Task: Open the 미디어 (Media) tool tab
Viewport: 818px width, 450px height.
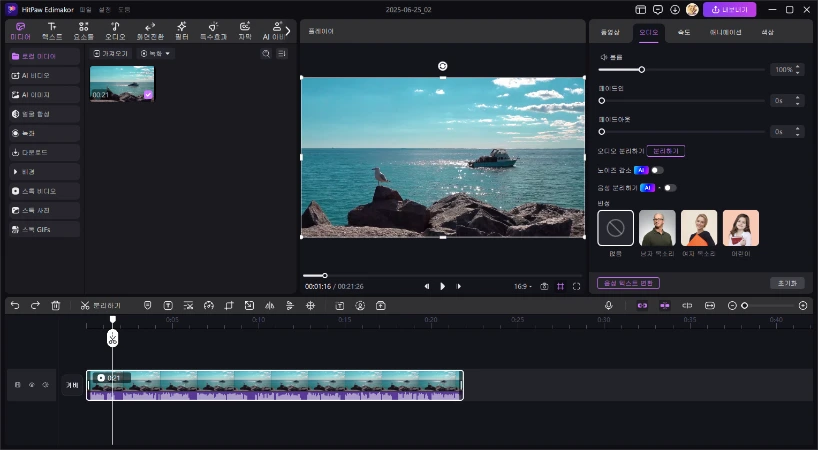Action: [20, 31]
